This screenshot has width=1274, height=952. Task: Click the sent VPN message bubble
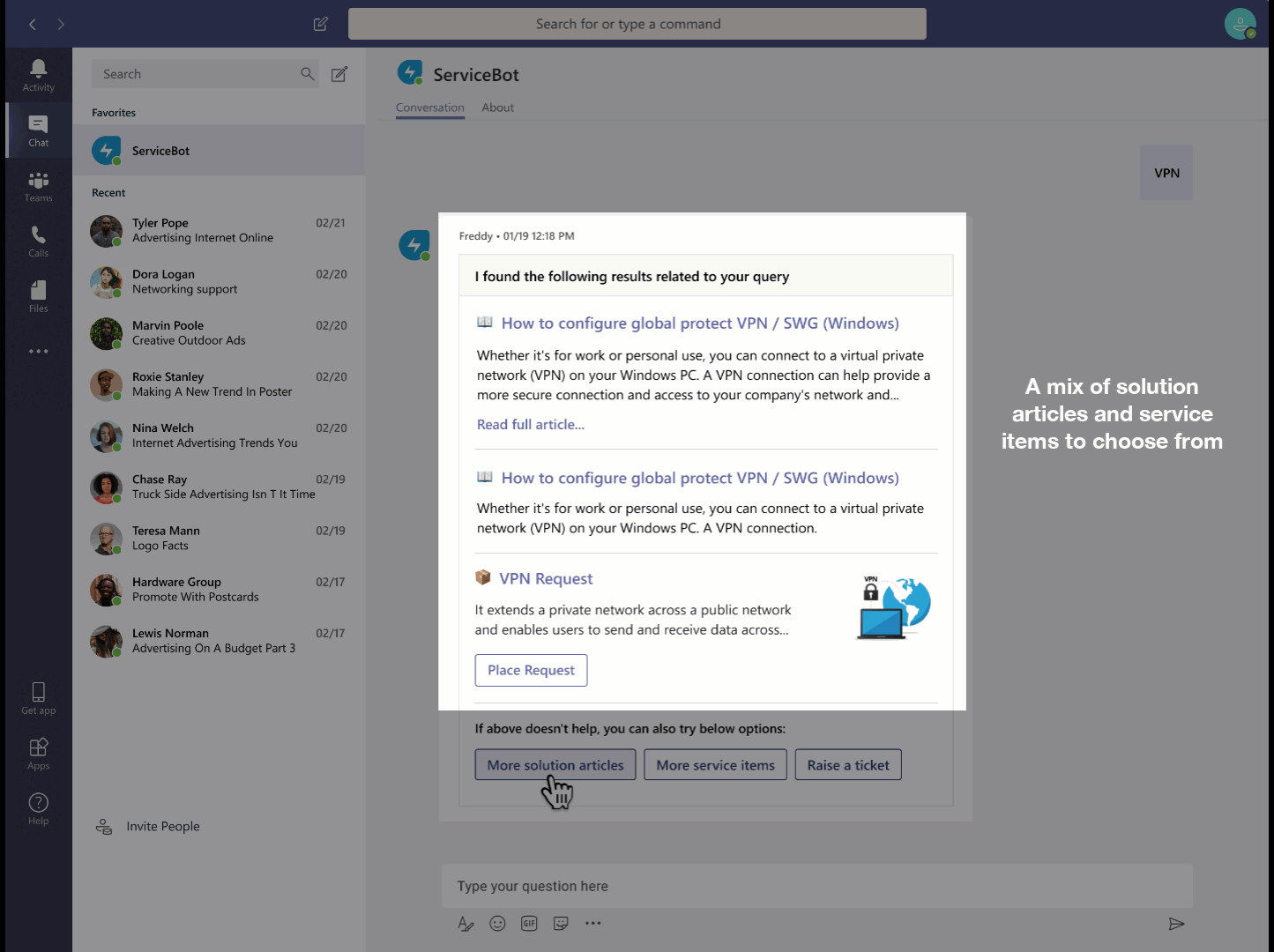[1166, 173]
